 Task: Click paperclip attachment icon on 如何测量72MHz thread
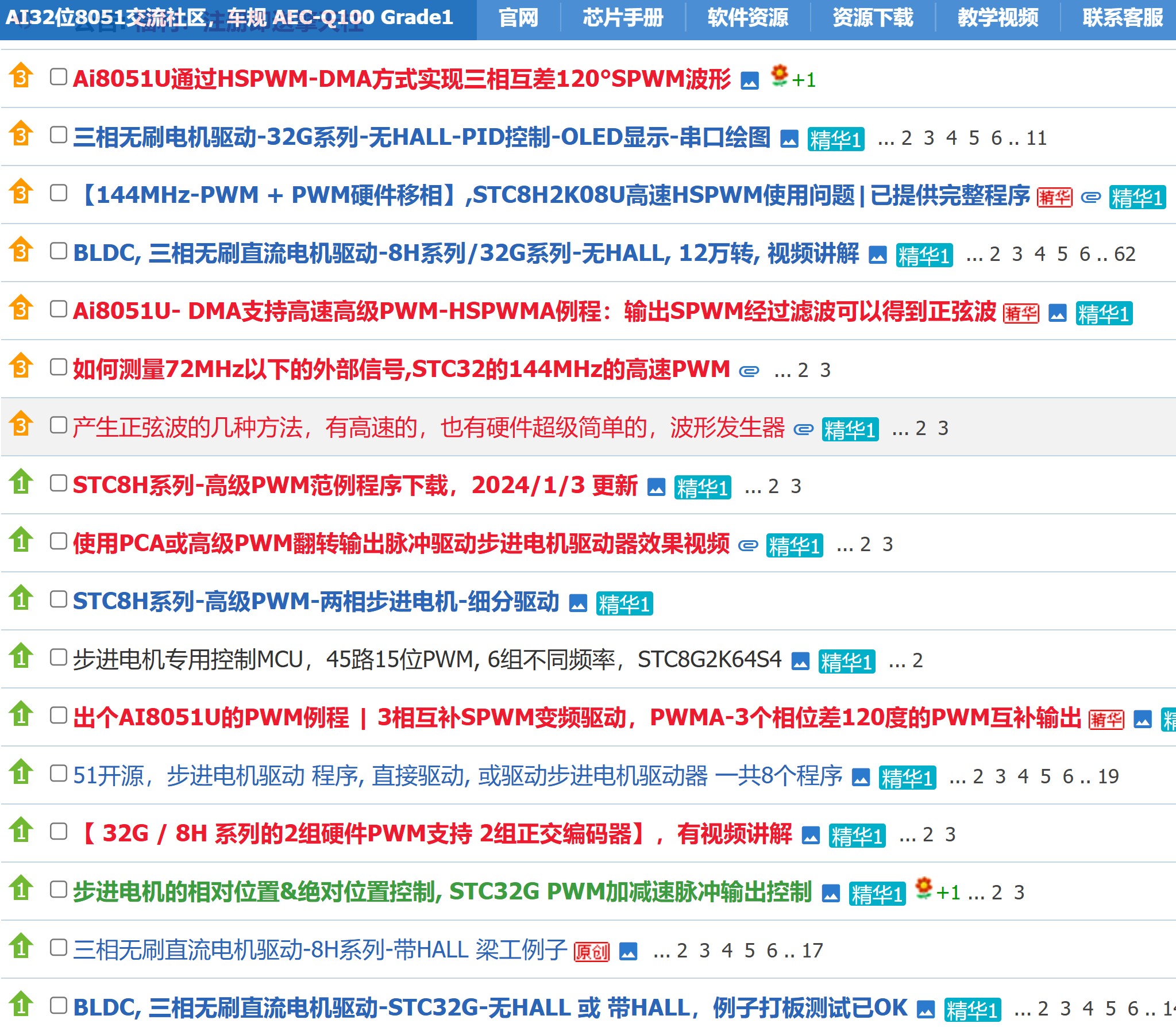click(749, 371)
